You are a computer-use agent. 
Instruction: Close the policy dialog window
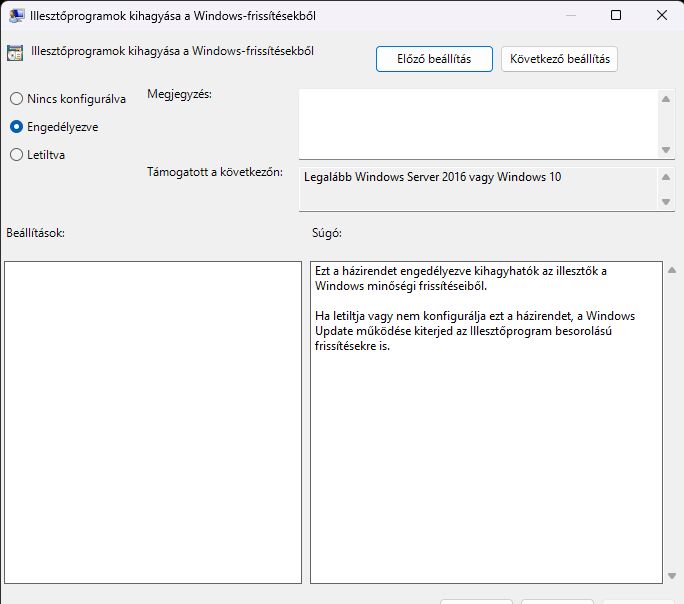pyautogui.click(x=661, y=15)
